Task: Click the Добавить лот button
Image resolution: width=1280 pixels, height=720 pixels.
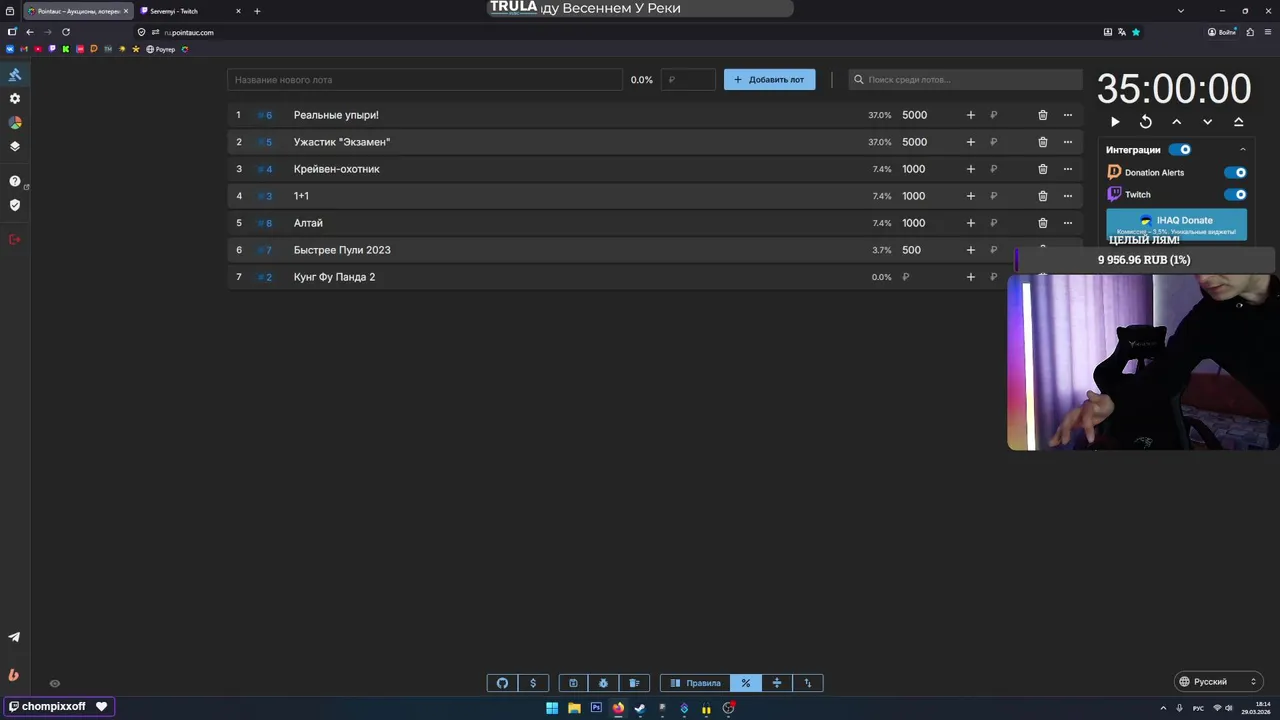Action: [x=770, y=80]
